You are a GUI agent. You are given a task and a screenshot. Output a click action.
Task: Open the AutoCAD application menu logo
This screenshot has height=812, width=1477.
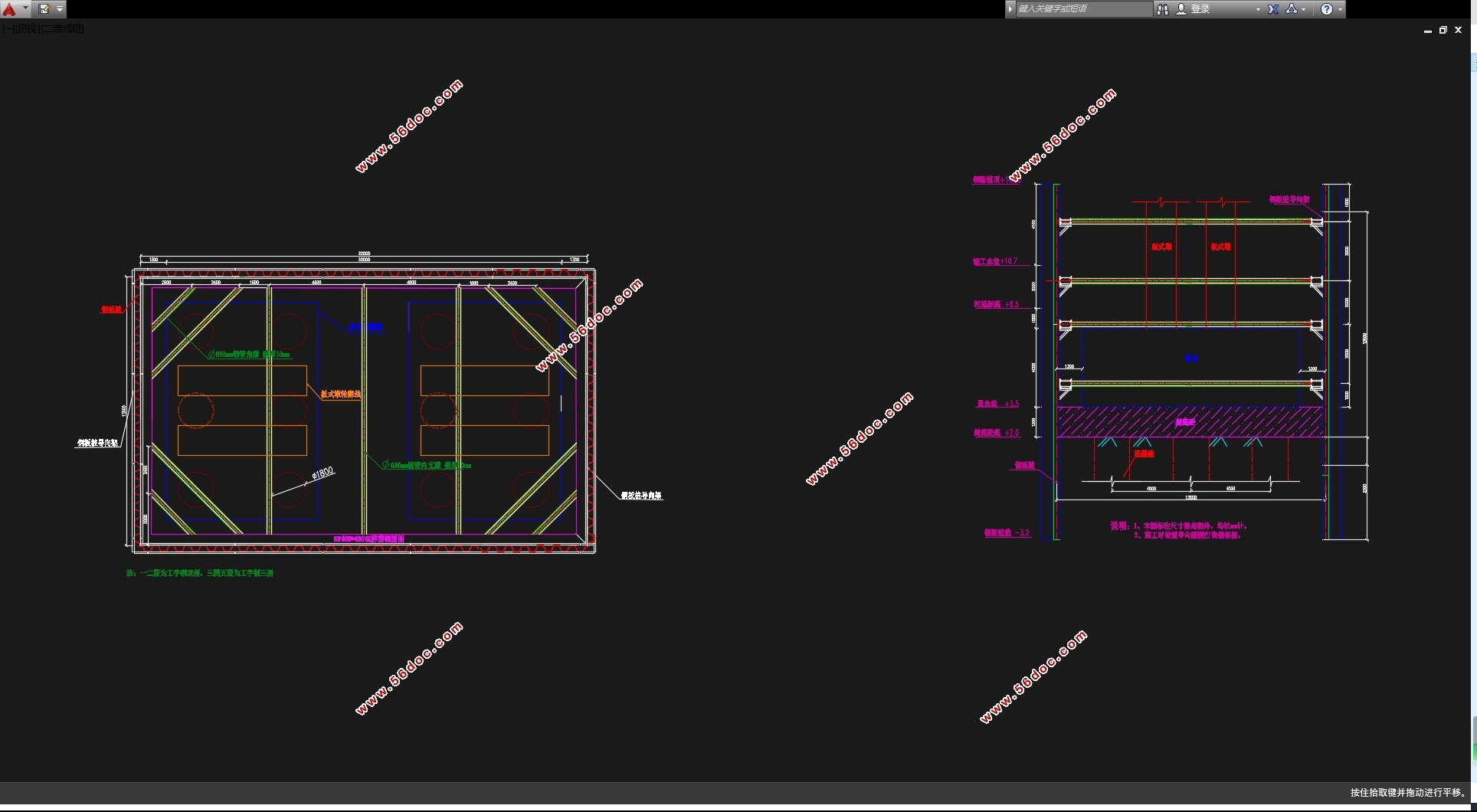click(10, 9)
